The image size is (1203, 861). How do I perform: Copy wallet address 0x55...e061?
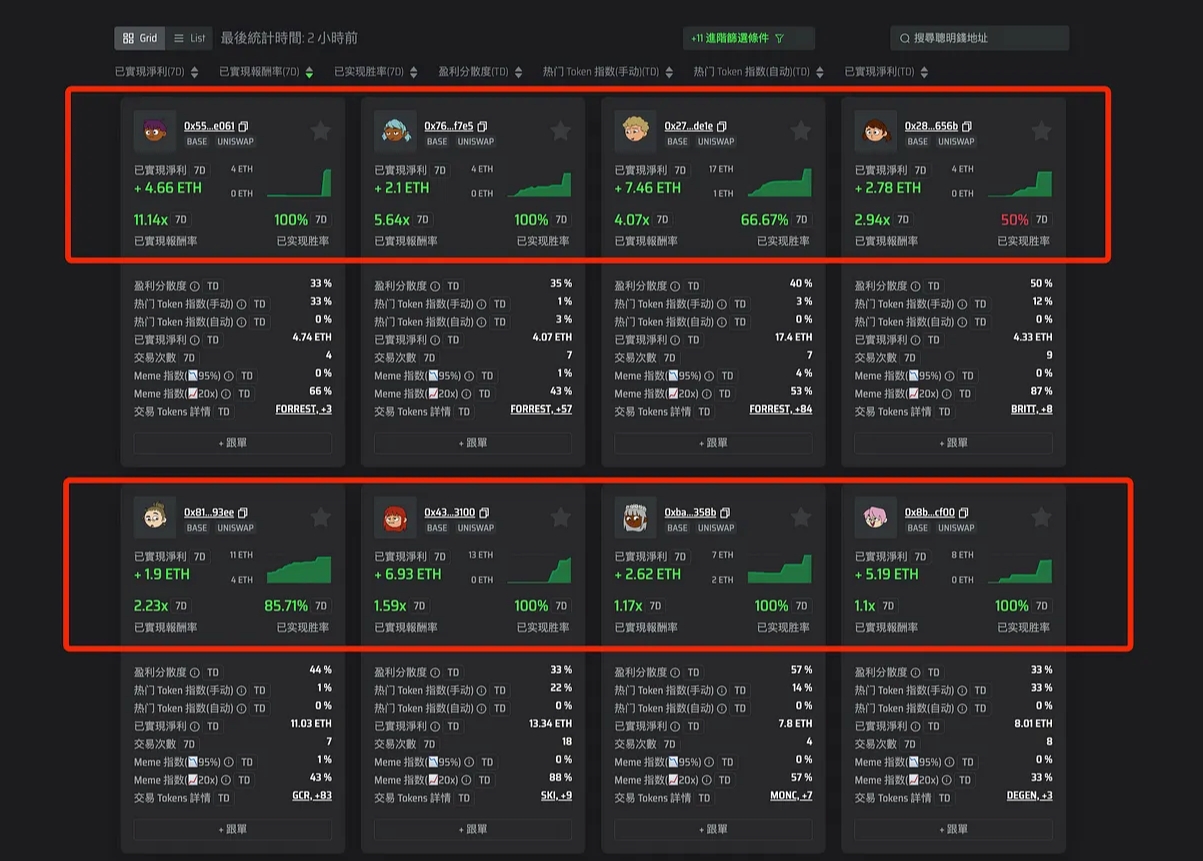(x=244, y=127)
